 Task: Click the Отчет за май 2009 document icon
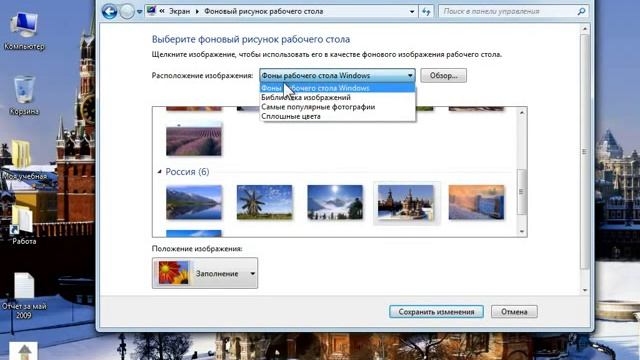coord(24,296)
